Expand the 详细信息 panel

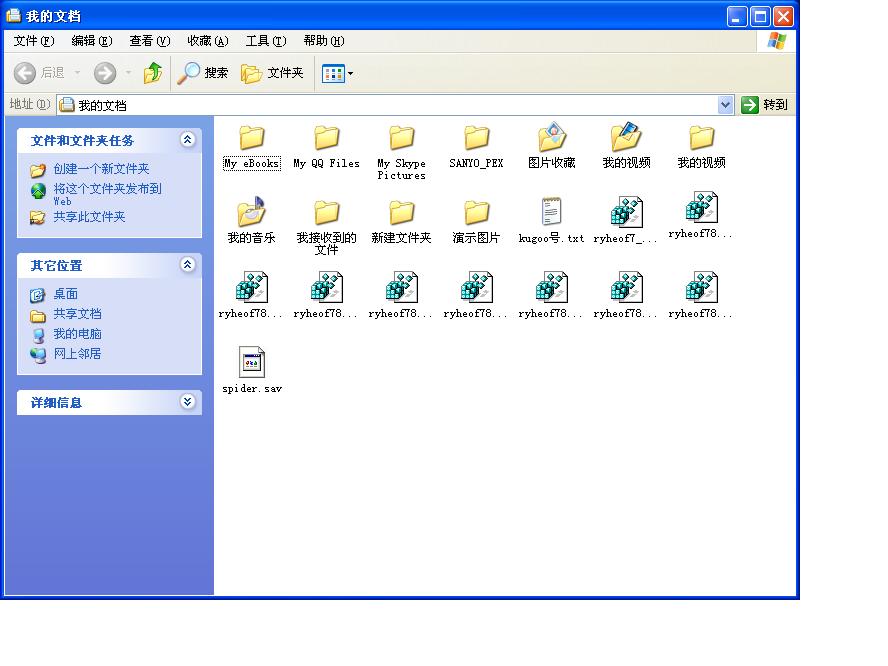click(x=187, y=402)
